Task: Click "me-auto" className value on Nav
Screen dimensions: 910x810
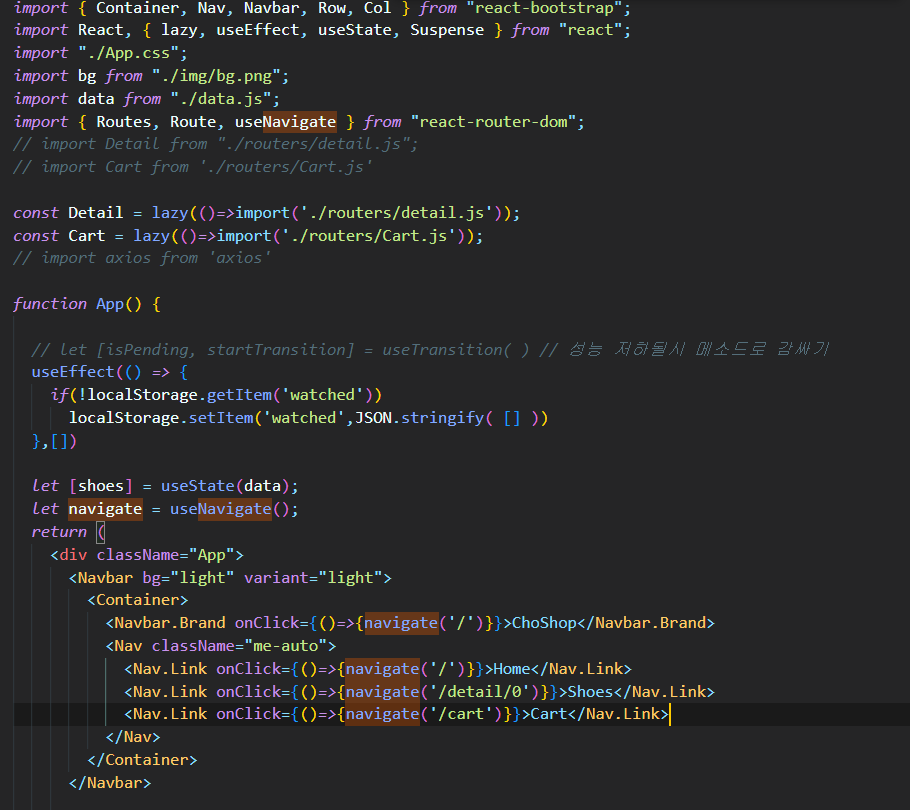Action: point(286,646)
